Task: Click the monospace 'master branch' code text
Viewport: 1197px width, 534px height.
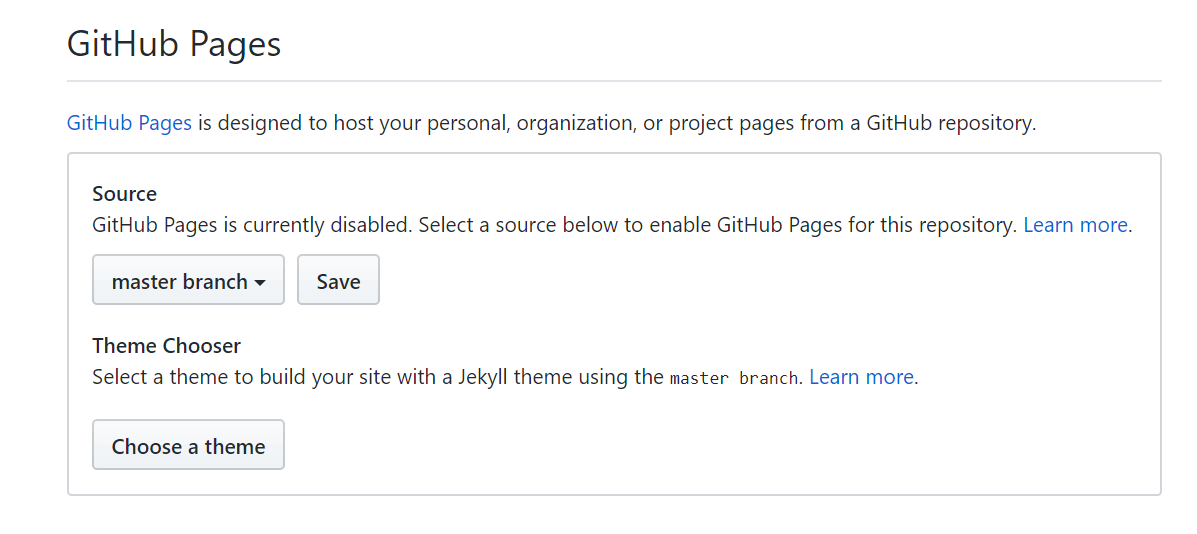Action: [x=734, y=378]
